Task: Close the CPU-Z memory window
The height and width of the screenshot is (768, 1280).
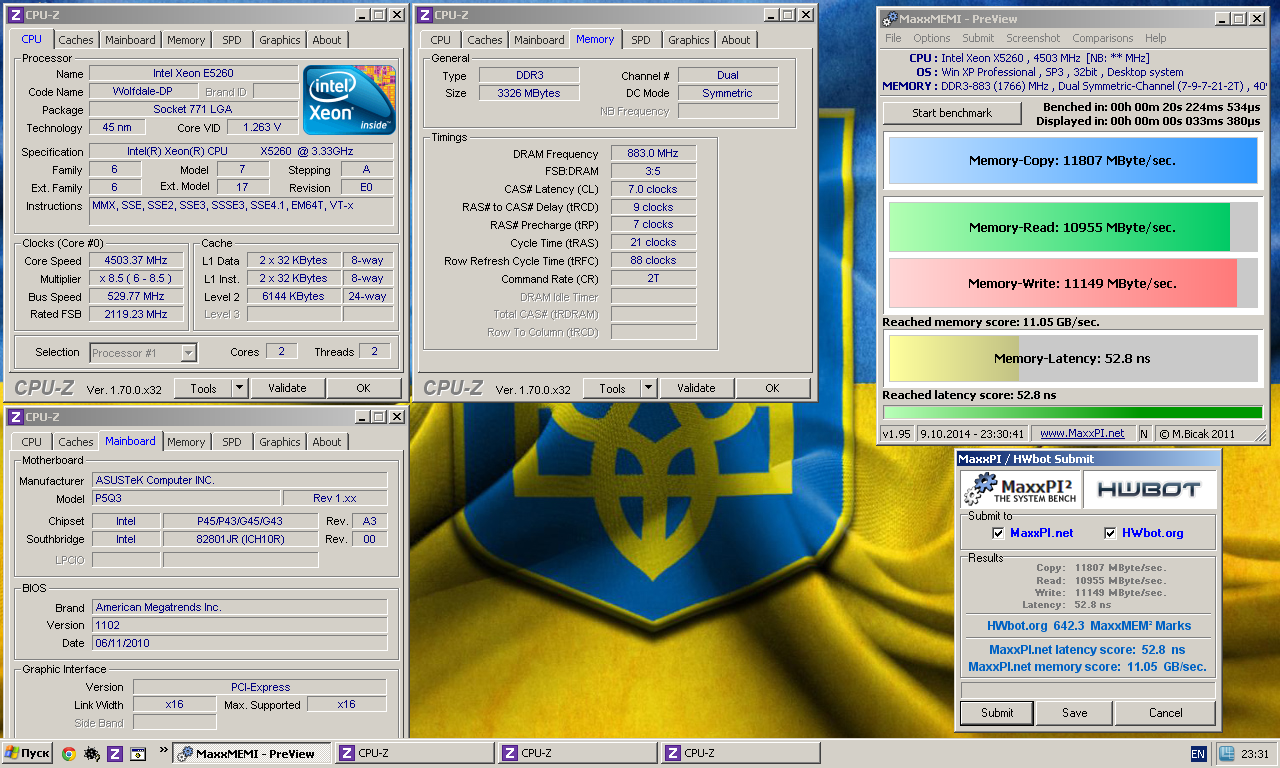Action: coord(806,15)
